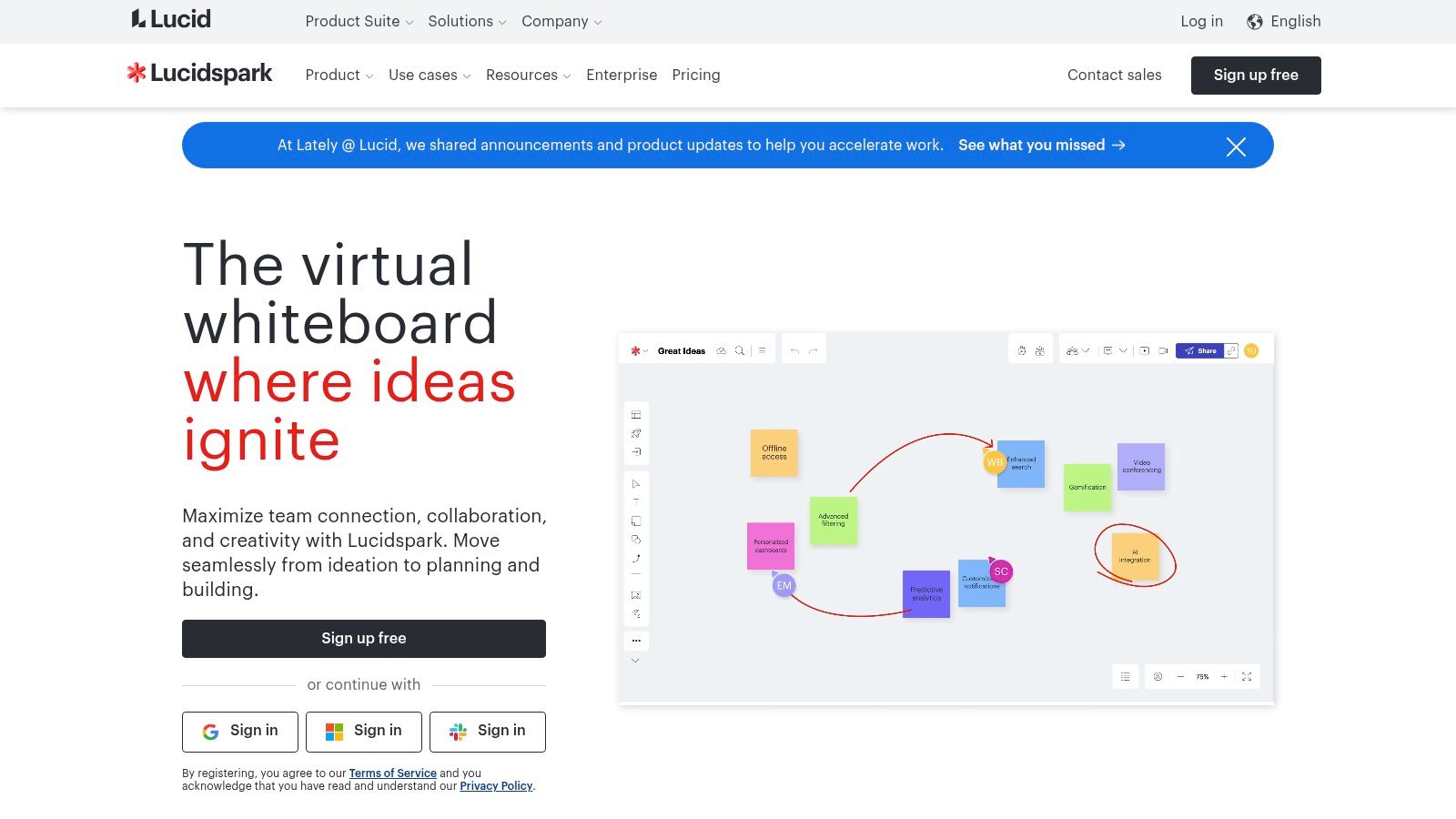Click Sign up free in header
Viewport: 1456px width, 819px height.
pos(1256,76)
